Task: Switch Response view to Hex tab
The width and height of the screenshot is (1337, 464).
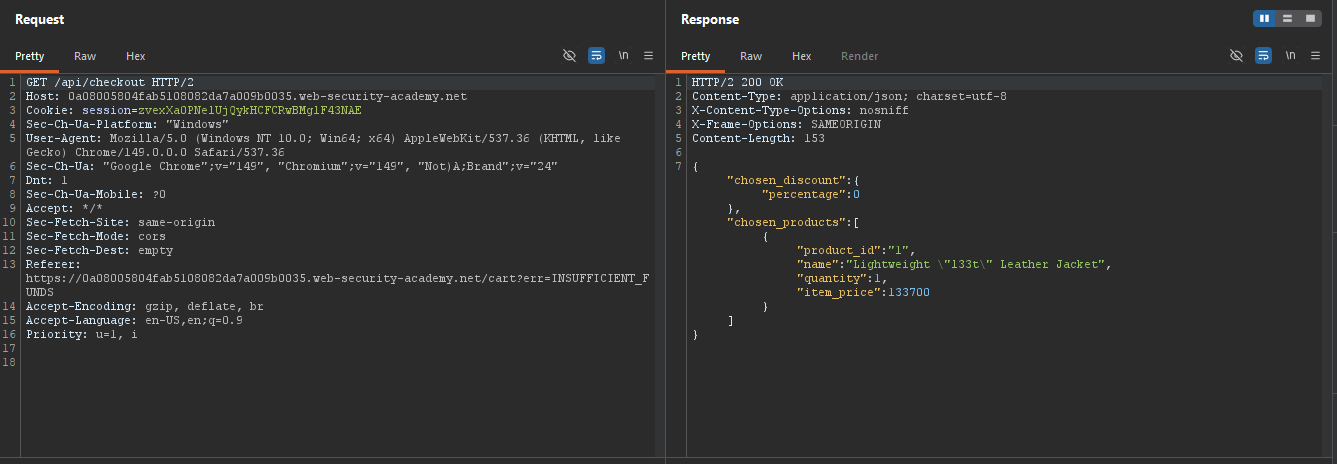Action: (x=802, y=57)
